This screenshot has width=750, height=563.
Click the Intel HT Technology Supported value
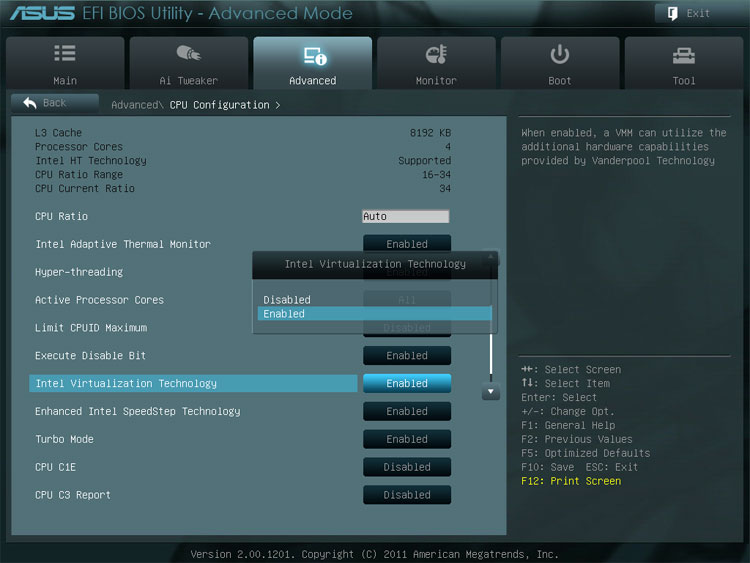[424, 160]
